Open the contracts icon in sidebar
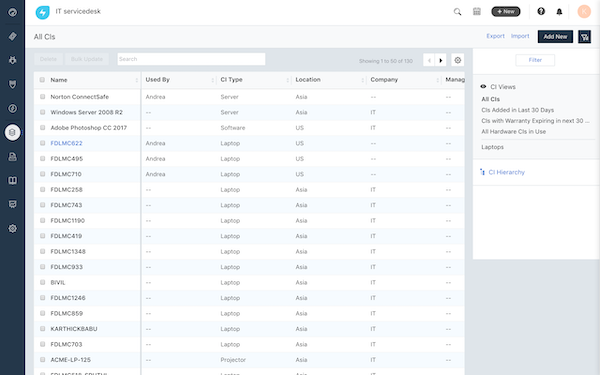Image resolution: width=600 pixels, height=375 pixels. click(x=12, y=157)
